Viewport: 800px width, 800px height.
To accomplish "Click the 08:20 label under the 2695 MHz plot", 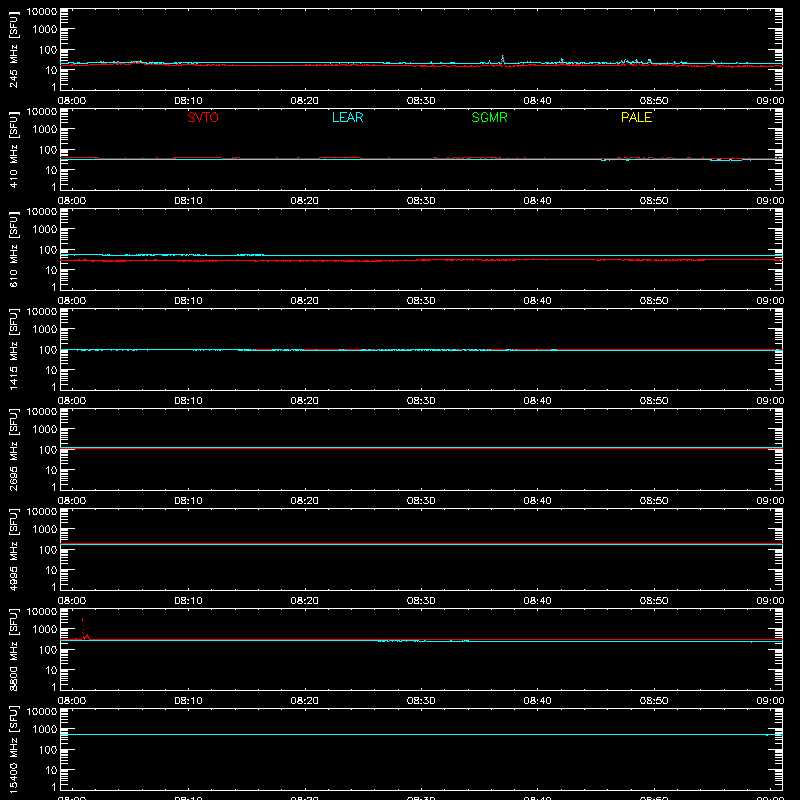I will click(305, 501).
